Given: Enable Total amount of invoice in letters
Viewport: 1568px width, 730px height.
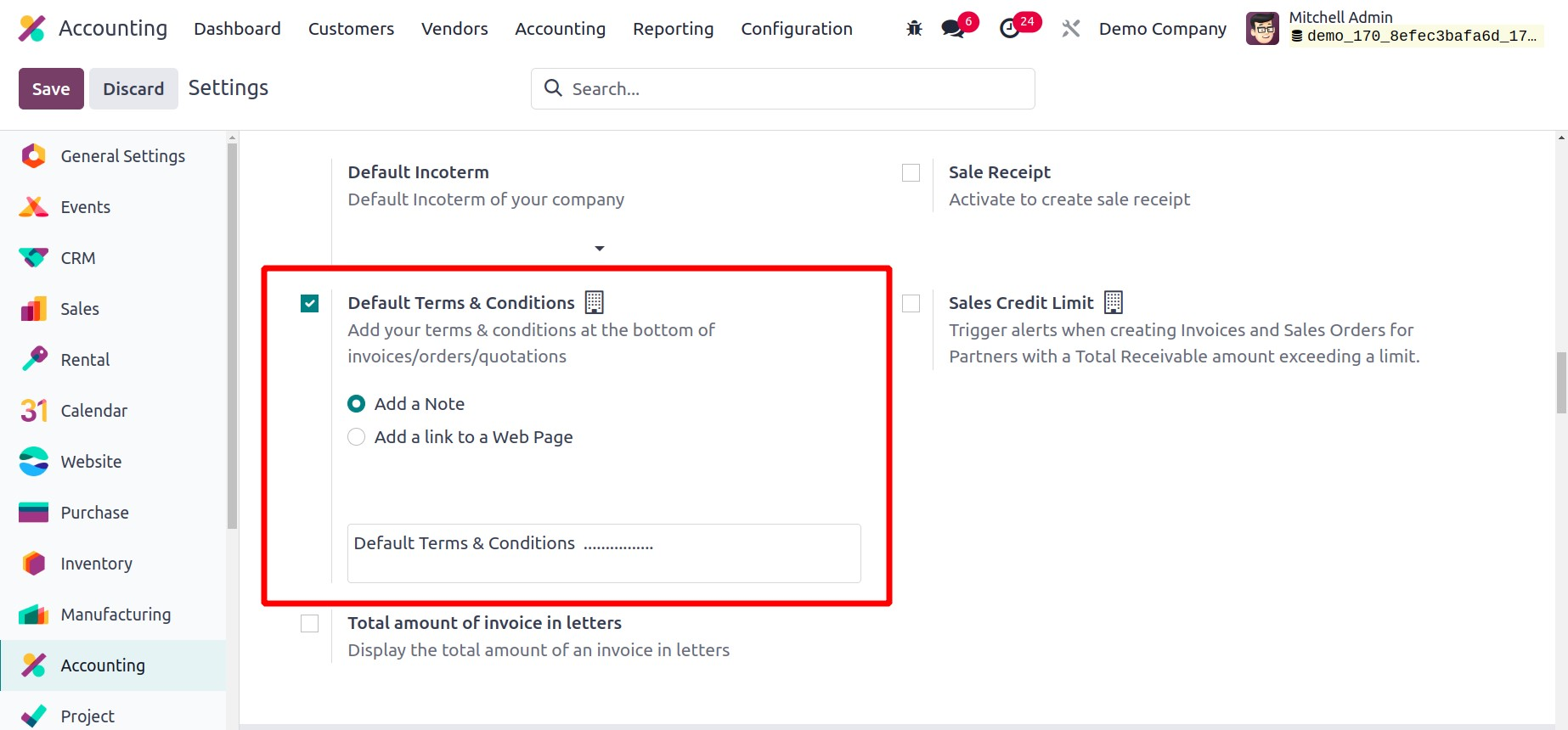Looking at the screenshot, I should (x=310, y=624).
